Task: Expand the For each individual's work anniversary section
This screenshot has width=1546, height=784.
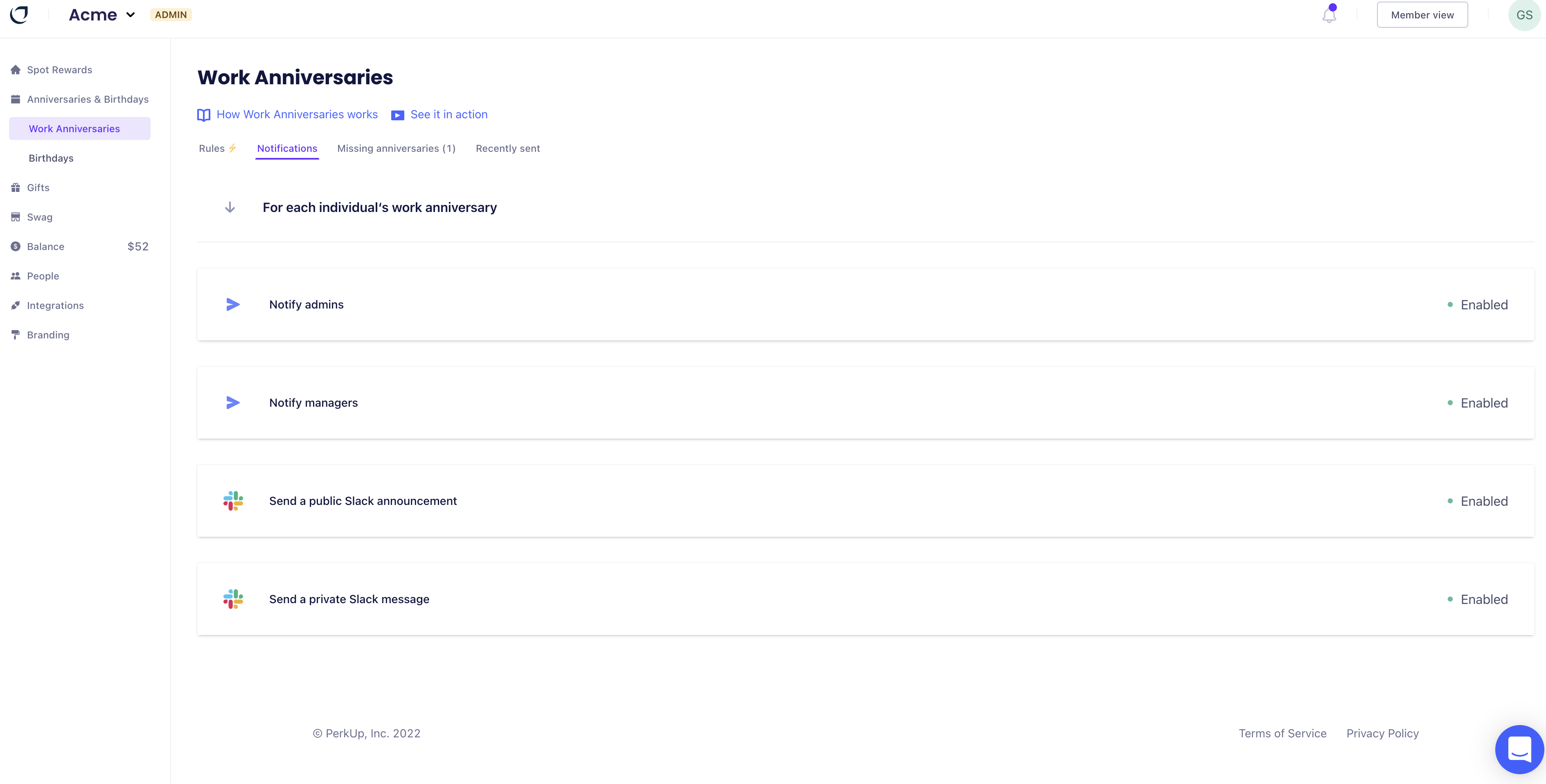Action: coord(380,207)
